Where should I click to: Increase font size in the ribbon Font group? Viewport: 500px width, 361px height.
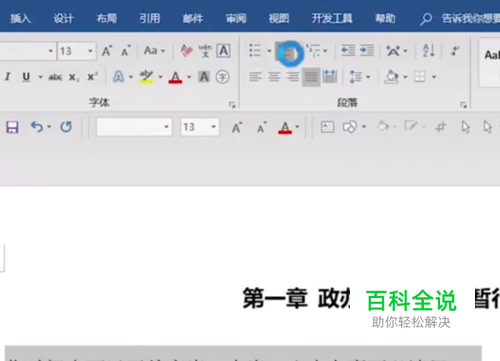tap(107, 51)
